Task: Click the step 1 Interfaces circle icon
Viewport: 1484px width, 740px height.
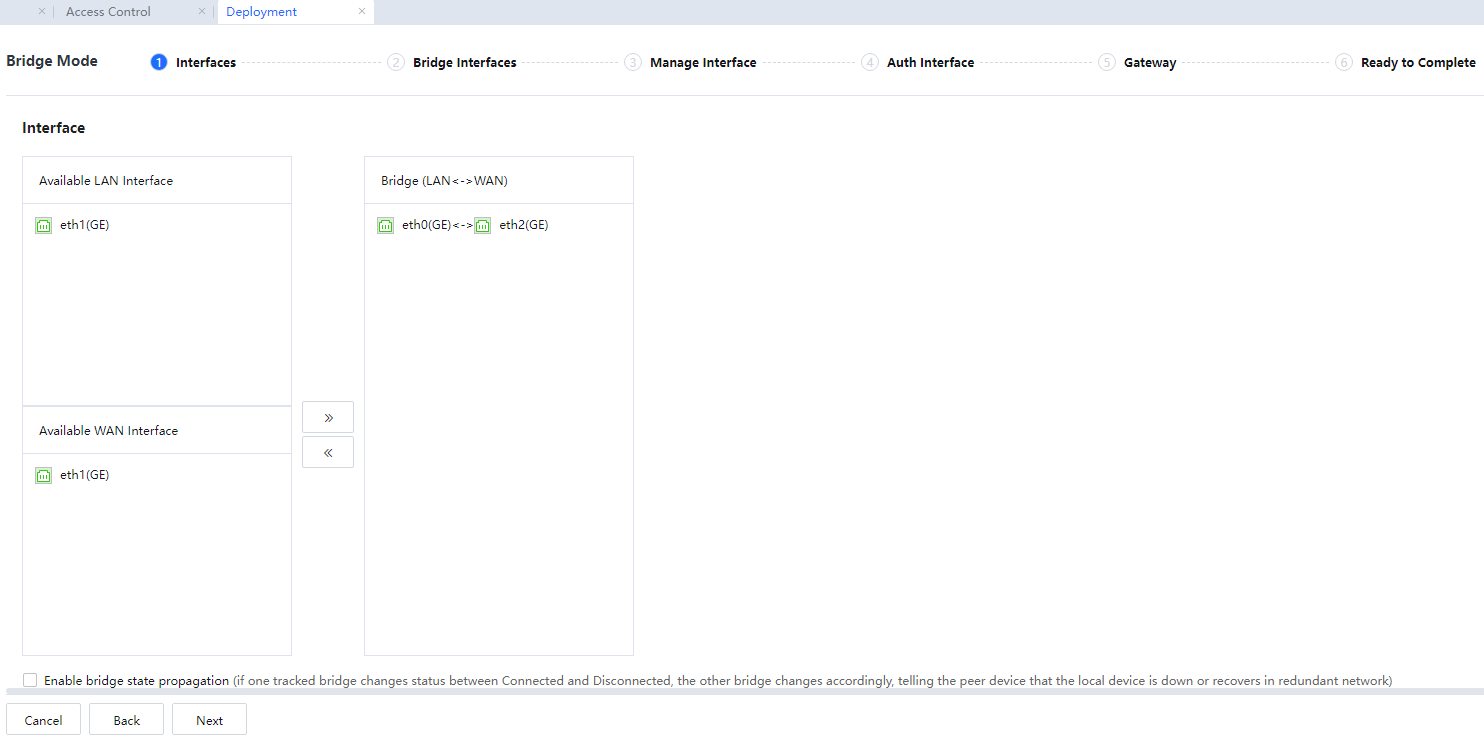Action: point(158,62)
